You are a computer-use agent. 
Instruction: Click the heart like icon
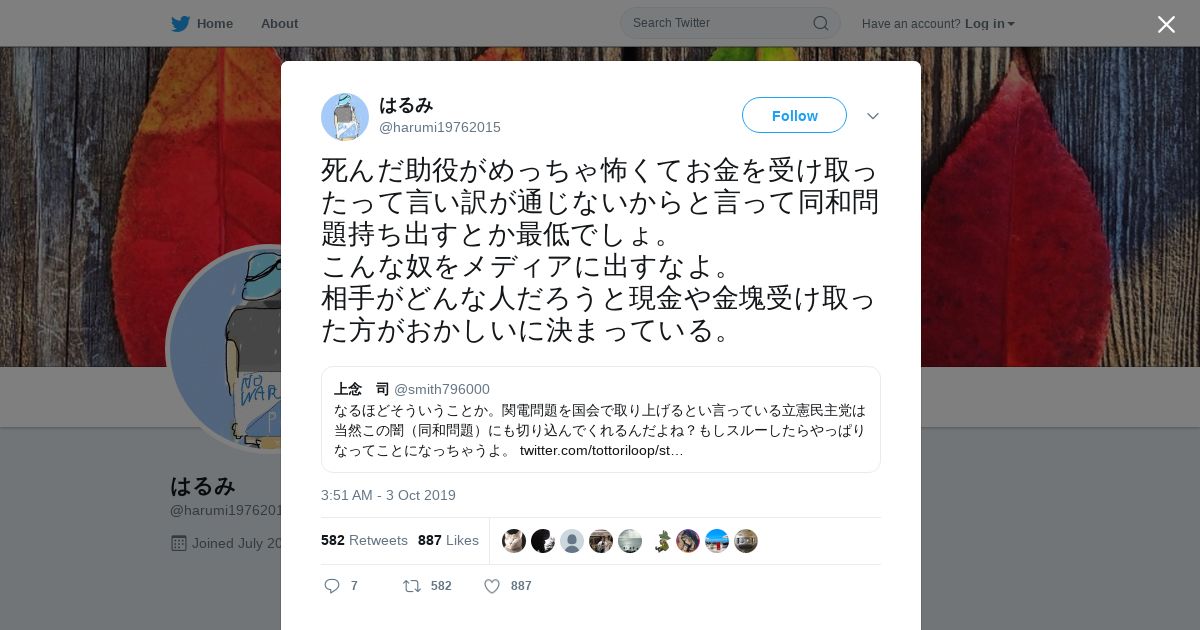[x=492, y=586]
